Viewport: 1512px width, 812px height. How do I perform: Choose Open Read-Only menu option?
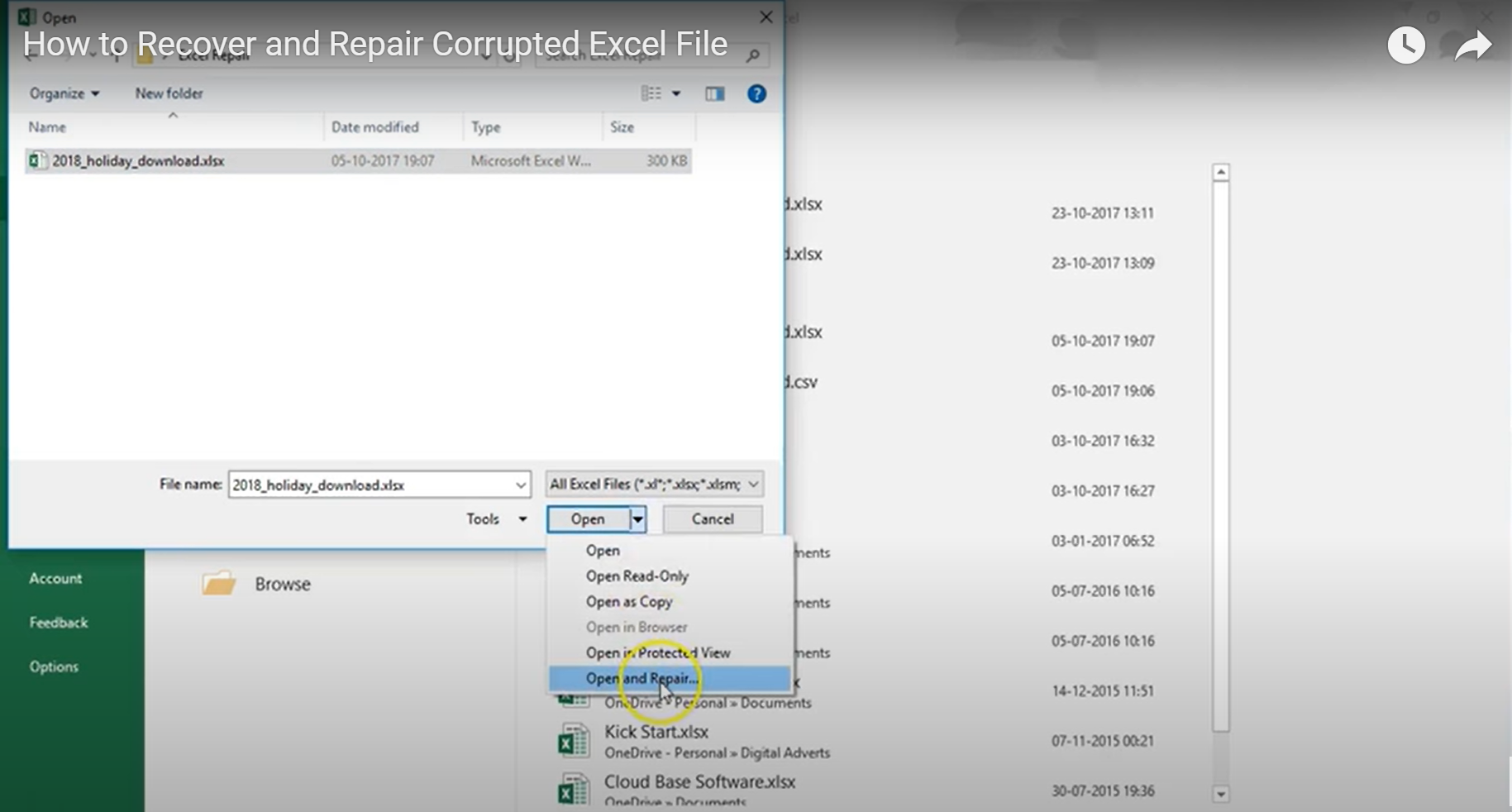point(637,576)
